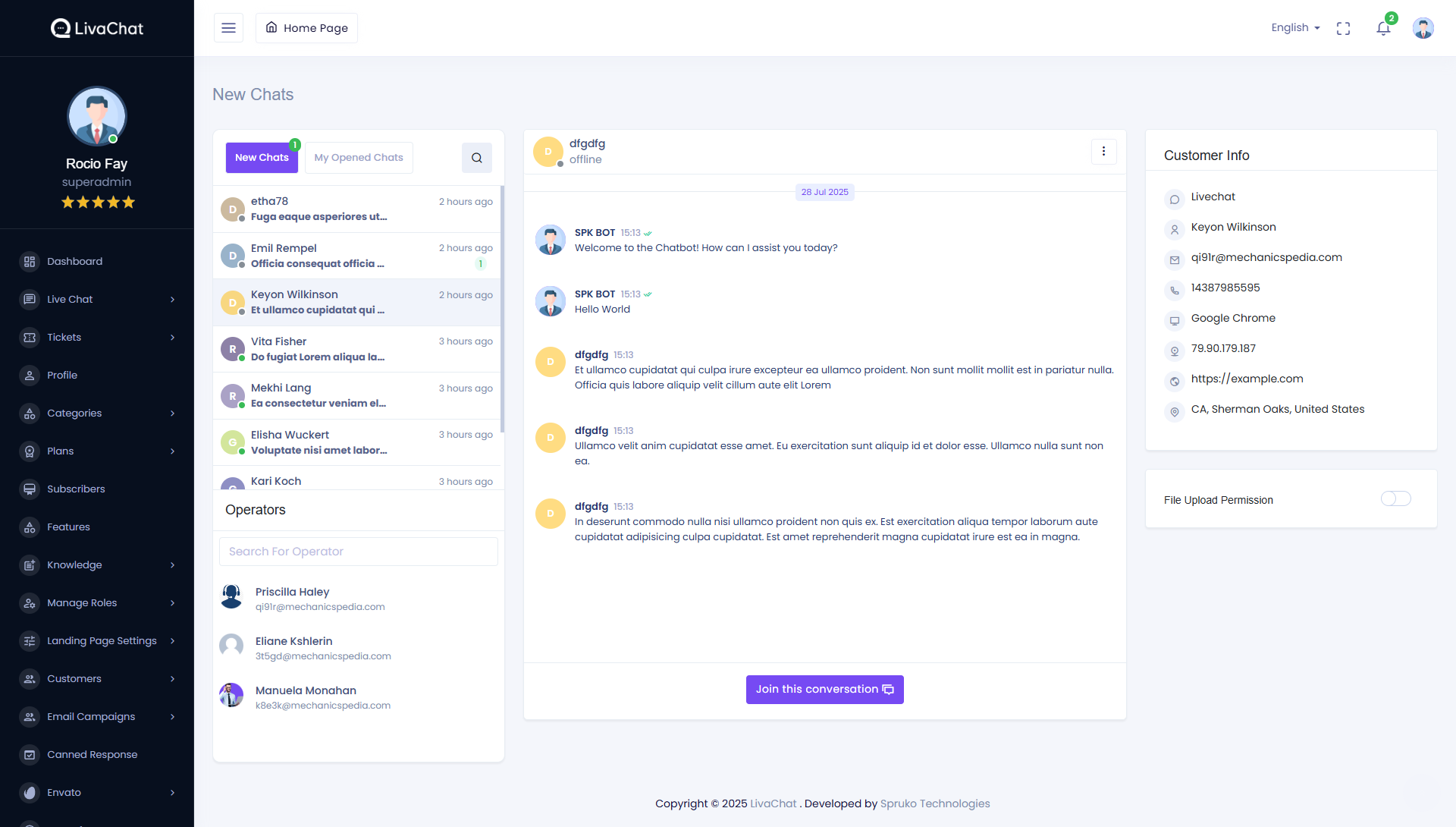Click the Join this conversation button
The height and width of the screenshot is (827, 1456).
pos(824,690)
